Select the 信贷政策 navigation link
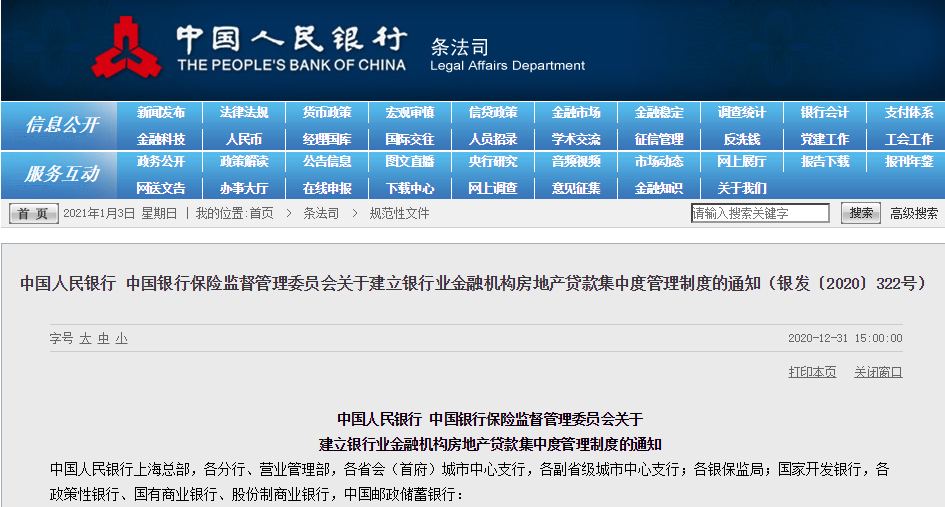 point(493,113)
